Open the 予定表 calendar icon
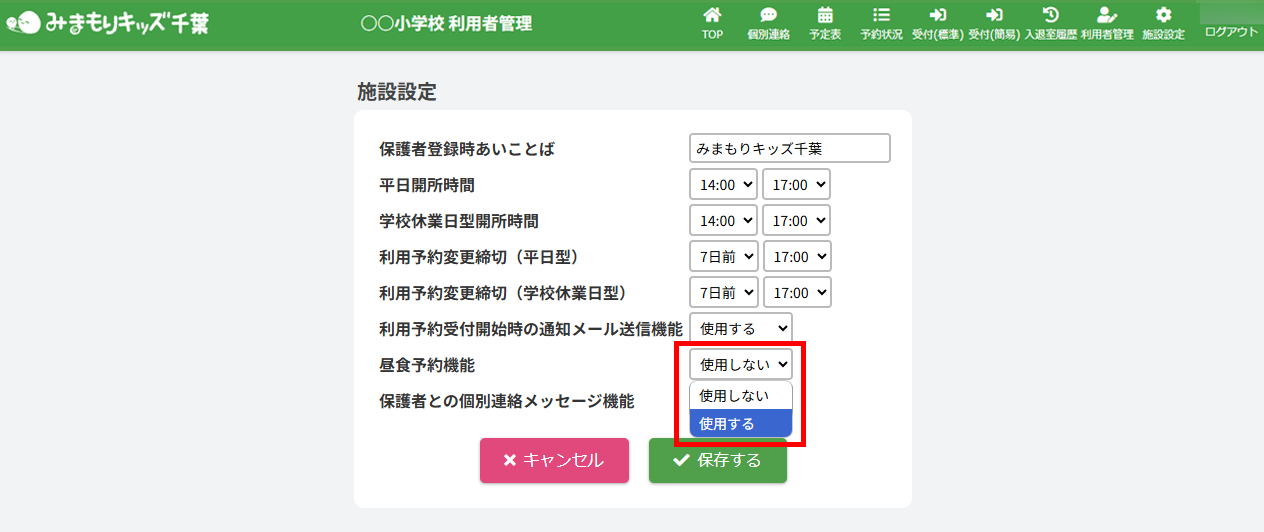 point(825,16)
